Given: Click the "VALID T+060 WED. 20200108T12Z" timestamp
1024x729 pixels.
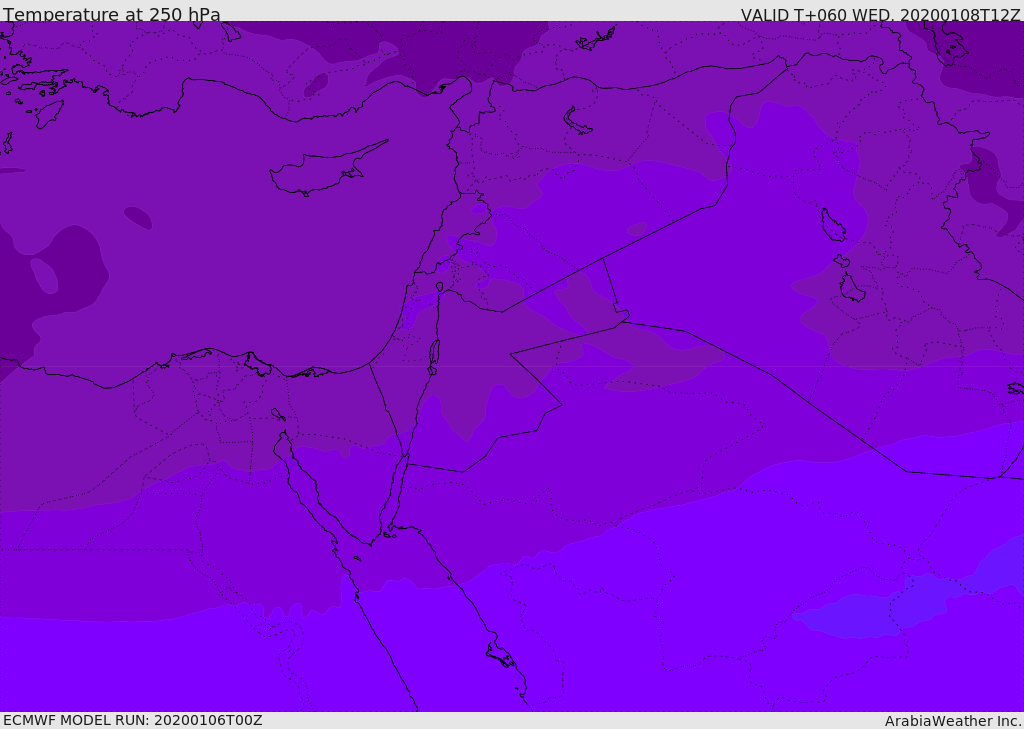Looking at the screenshot, I should coord(880,14).
